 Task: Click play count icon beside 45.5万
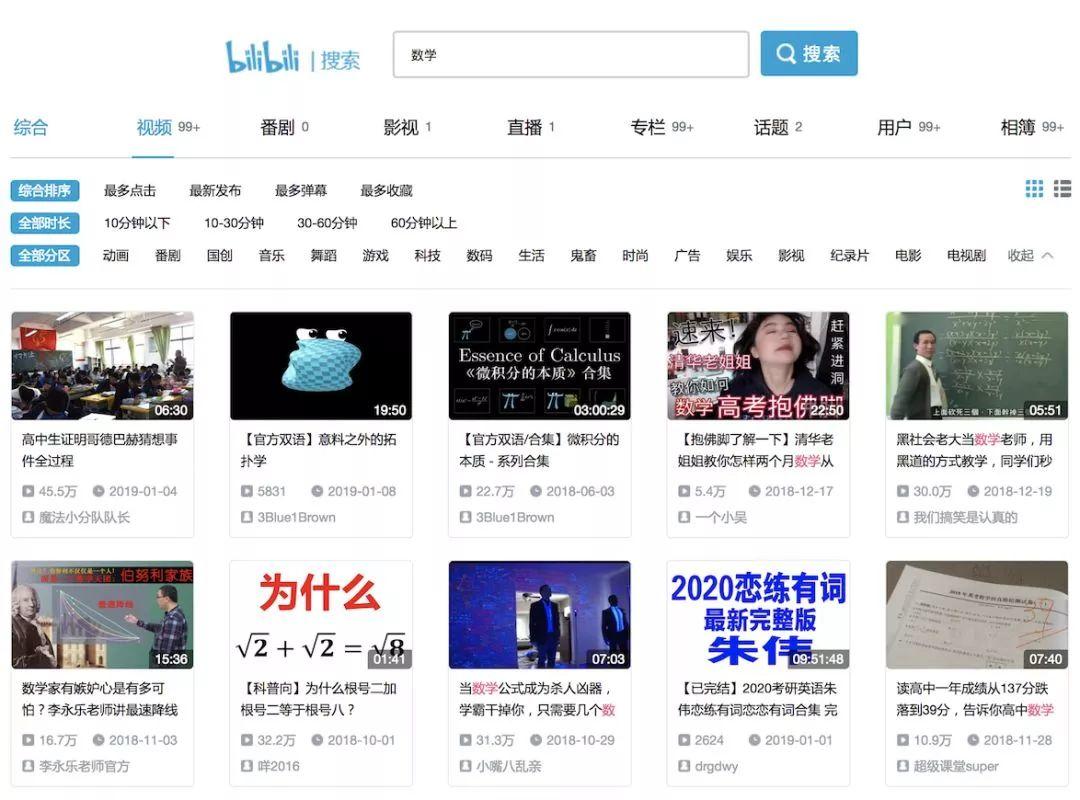click(28, 491)
